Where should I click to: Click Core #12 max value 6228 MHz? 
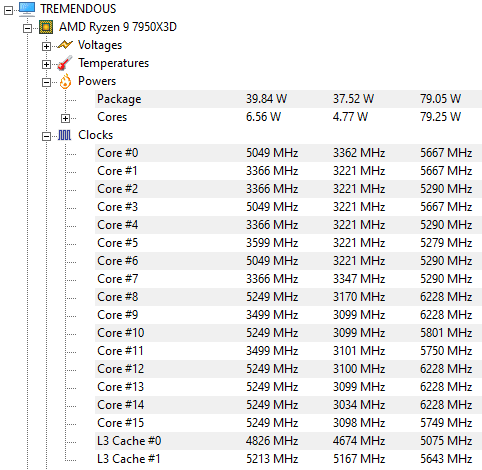click(446, 369)
